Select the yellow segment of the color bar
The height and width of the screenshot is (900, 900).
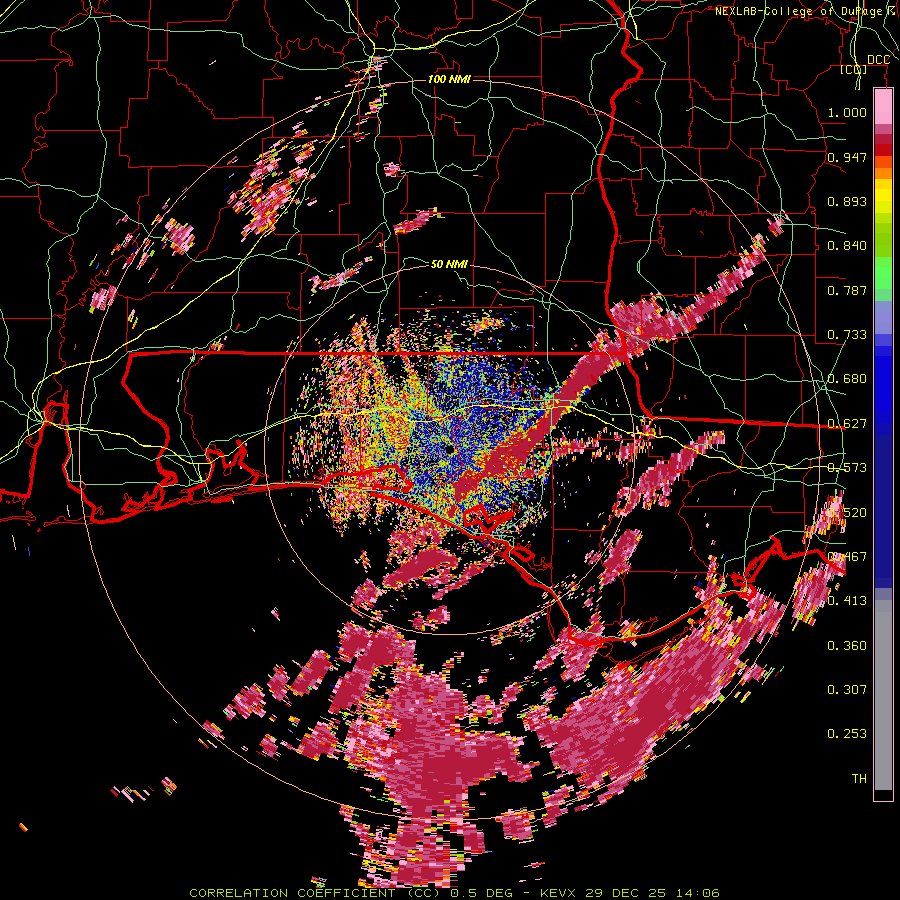pos(883,197)
